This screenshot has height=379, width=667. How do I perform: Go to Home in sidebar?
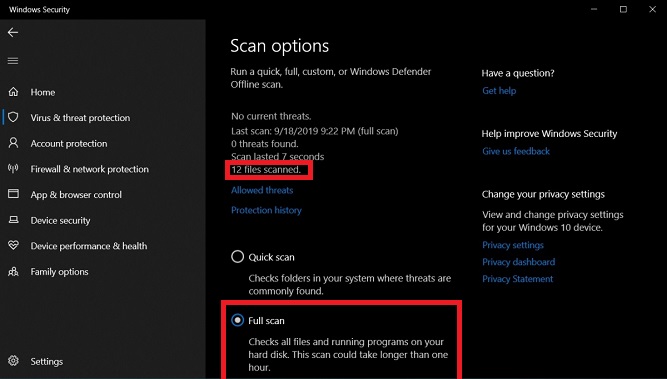[x=43, y=92]
